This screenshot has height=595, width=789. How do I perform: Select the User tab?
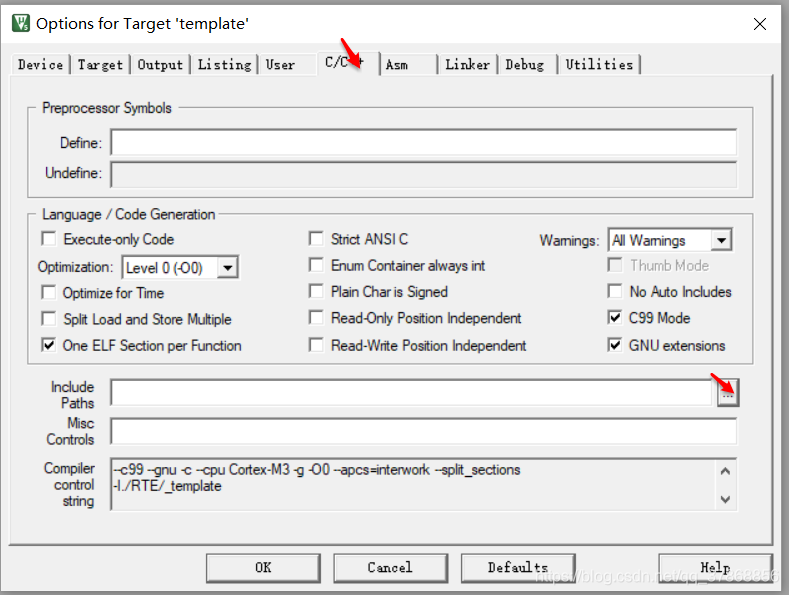coord(280,65)
